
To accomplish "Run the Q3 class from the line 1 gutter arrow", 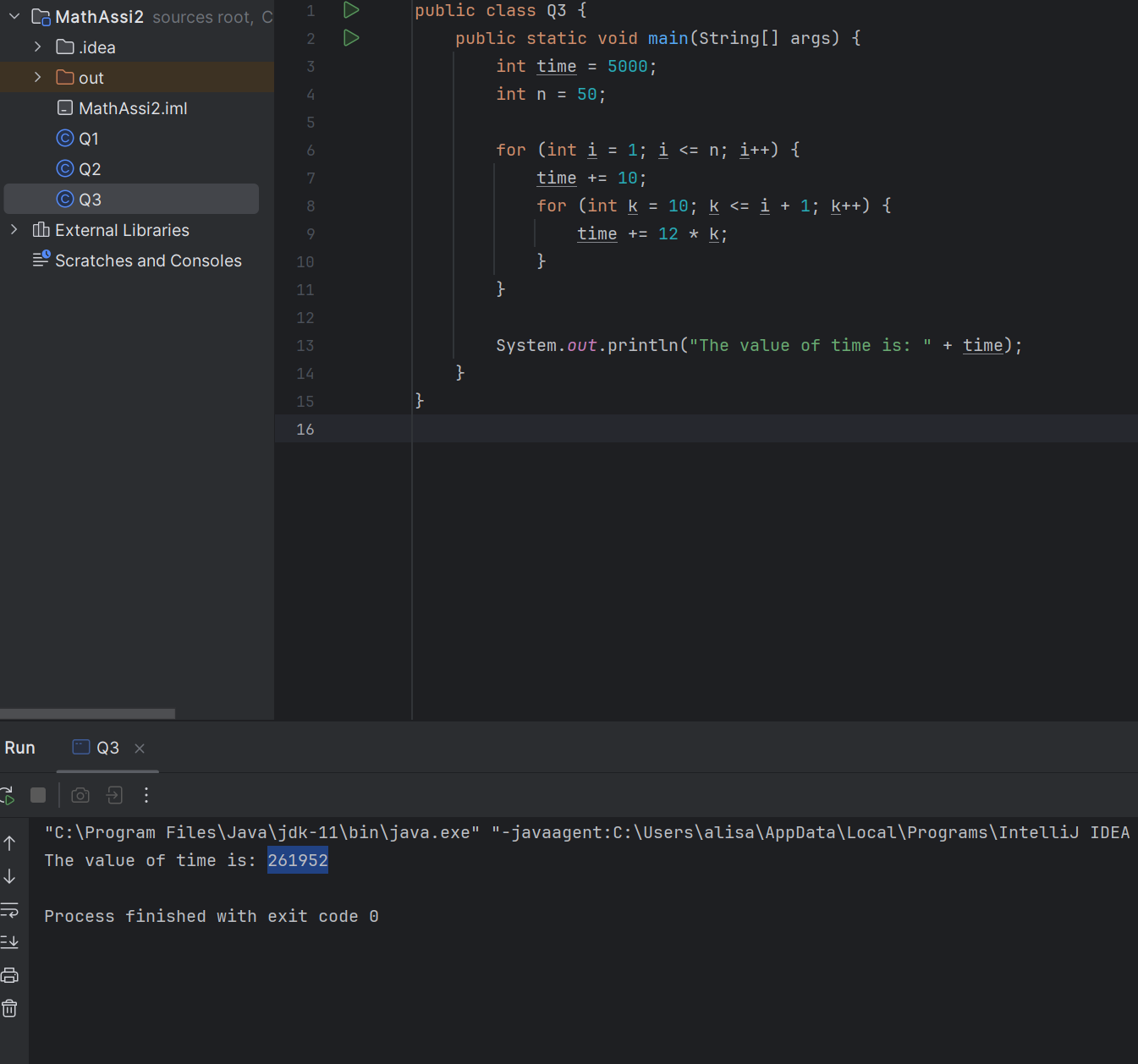I will 351,10.
